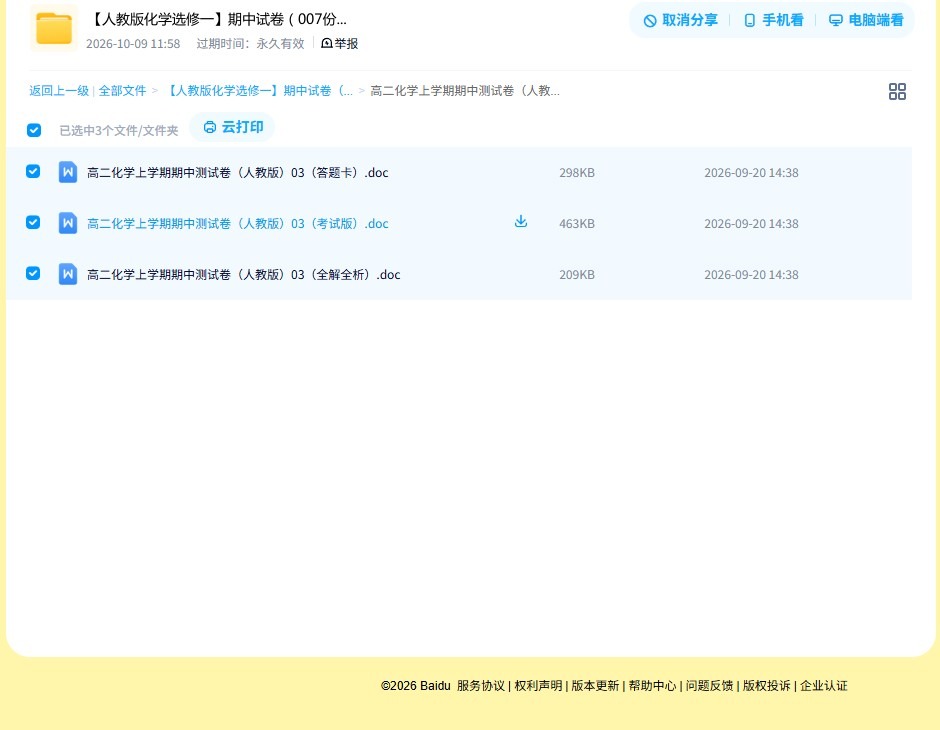
Task: Open 权利声明 footer link
Action: click(538, 686)
